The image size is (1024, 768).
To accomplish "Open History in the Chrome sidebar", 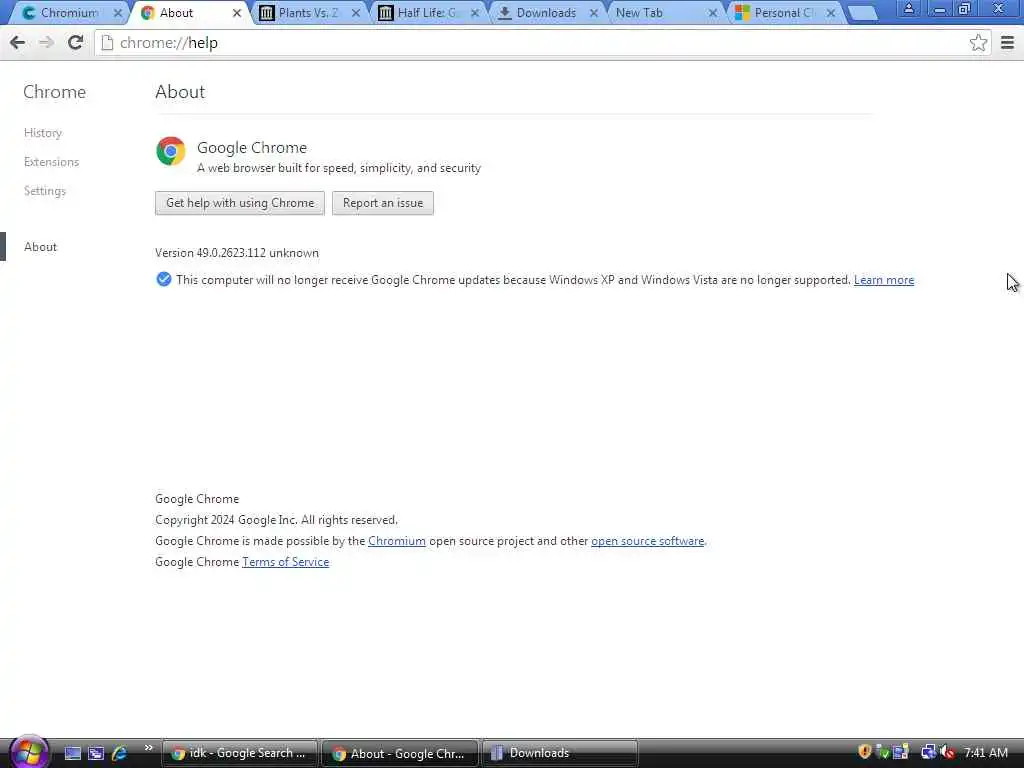I will (43, 133).
